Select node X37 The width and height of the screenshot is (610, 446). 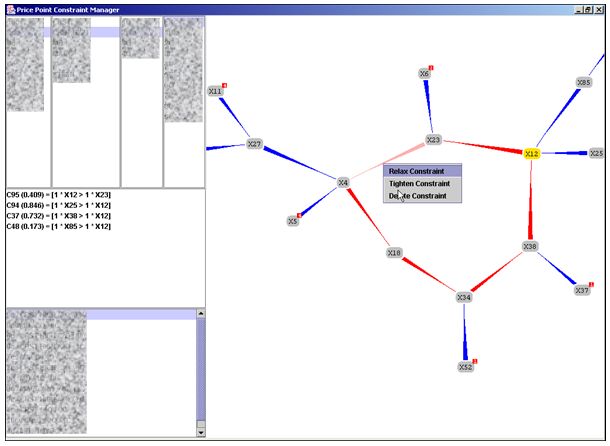[x=581, y=290]
